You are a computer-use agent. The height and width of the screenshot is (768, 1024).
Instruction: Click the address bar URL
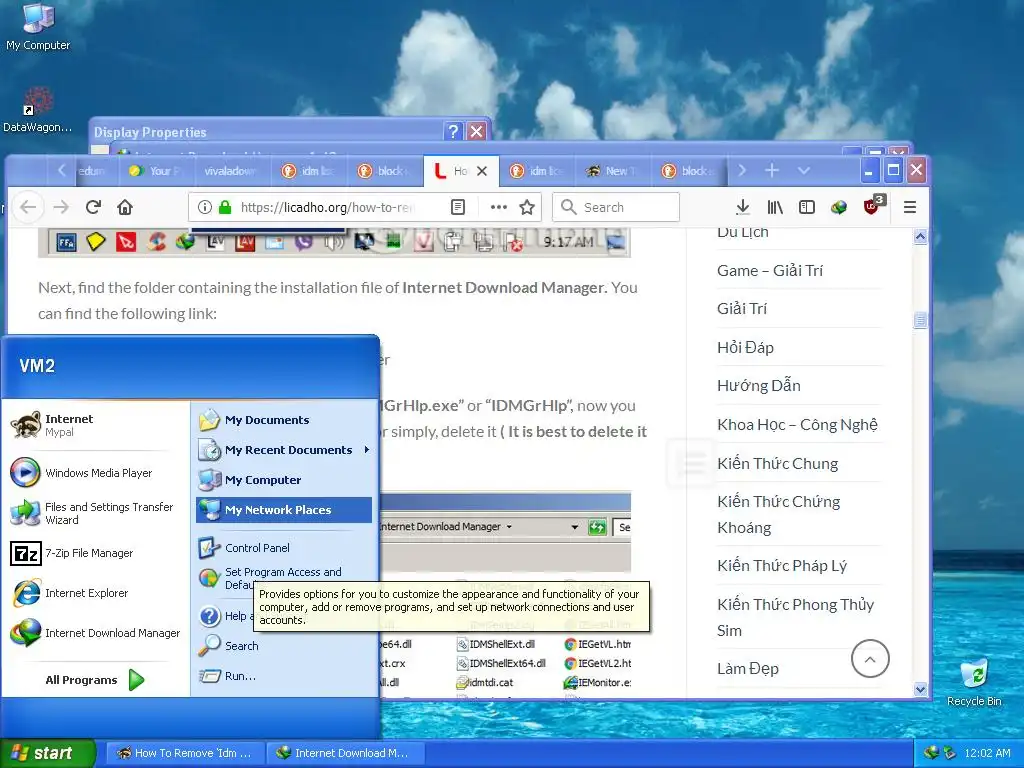point(327,207)
